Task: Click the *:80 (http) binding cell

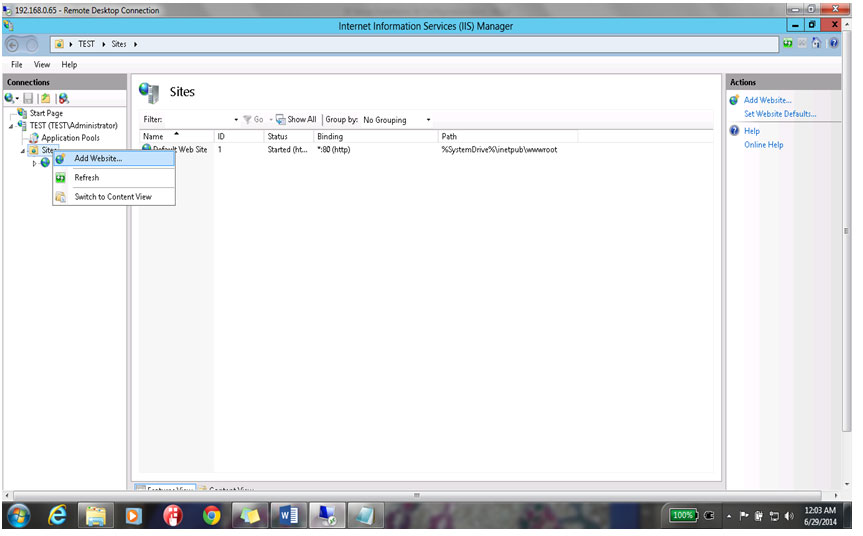Action: [334, 150]
